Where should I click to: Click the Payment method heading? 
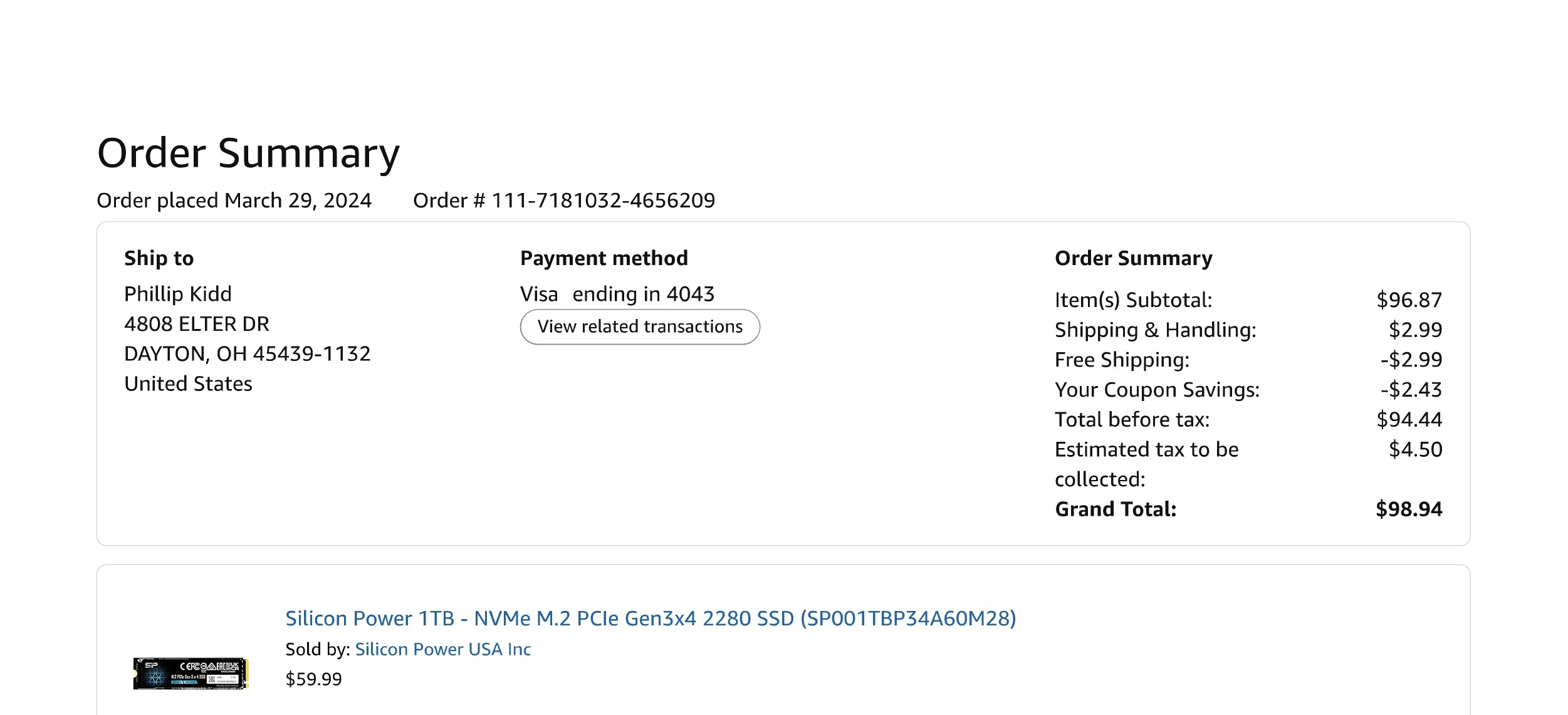[604, 258]
